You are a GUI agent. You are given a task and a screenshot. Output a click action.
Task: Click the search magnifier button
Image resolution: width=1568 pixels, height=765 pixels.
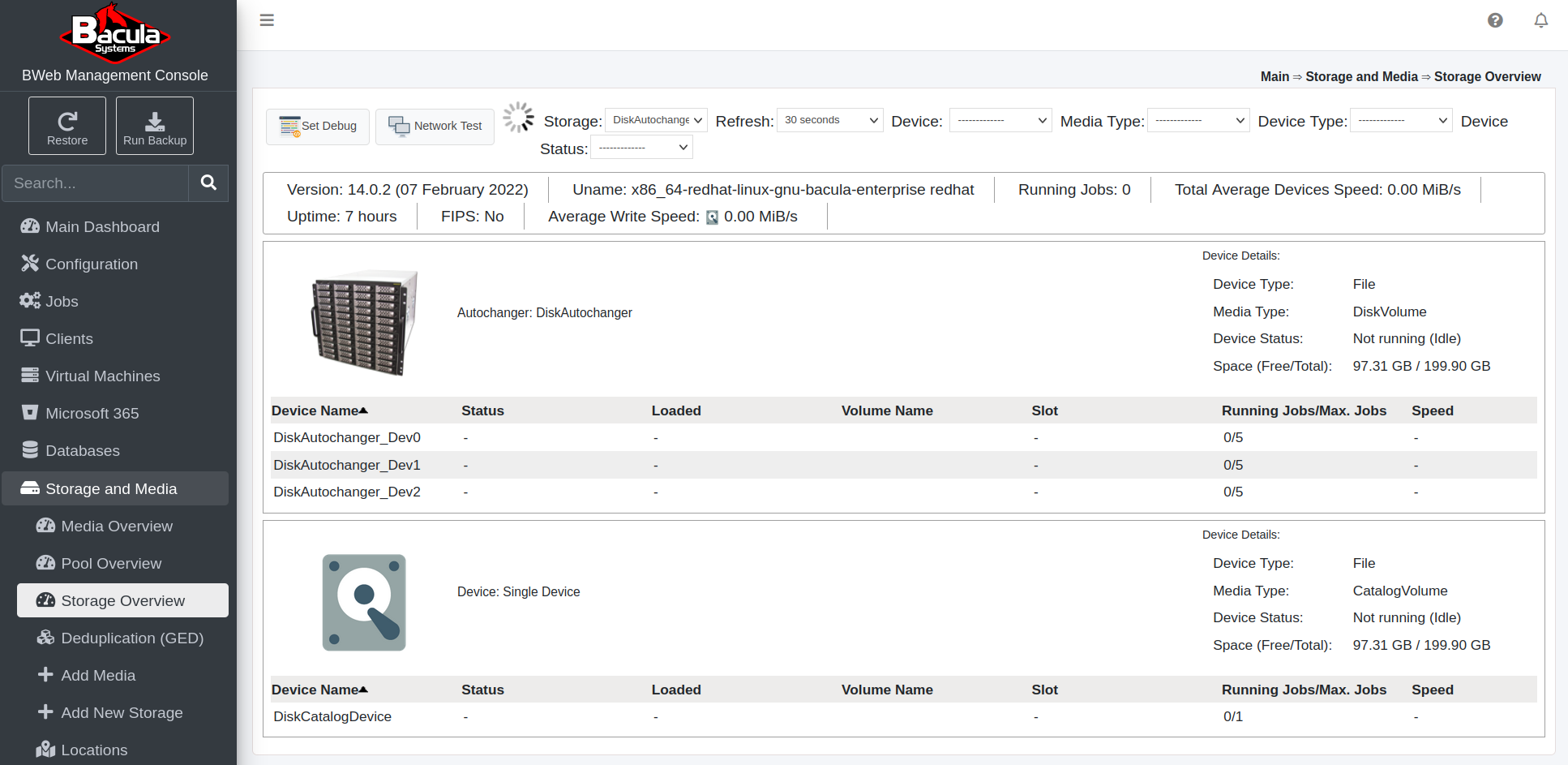point(208,183)
